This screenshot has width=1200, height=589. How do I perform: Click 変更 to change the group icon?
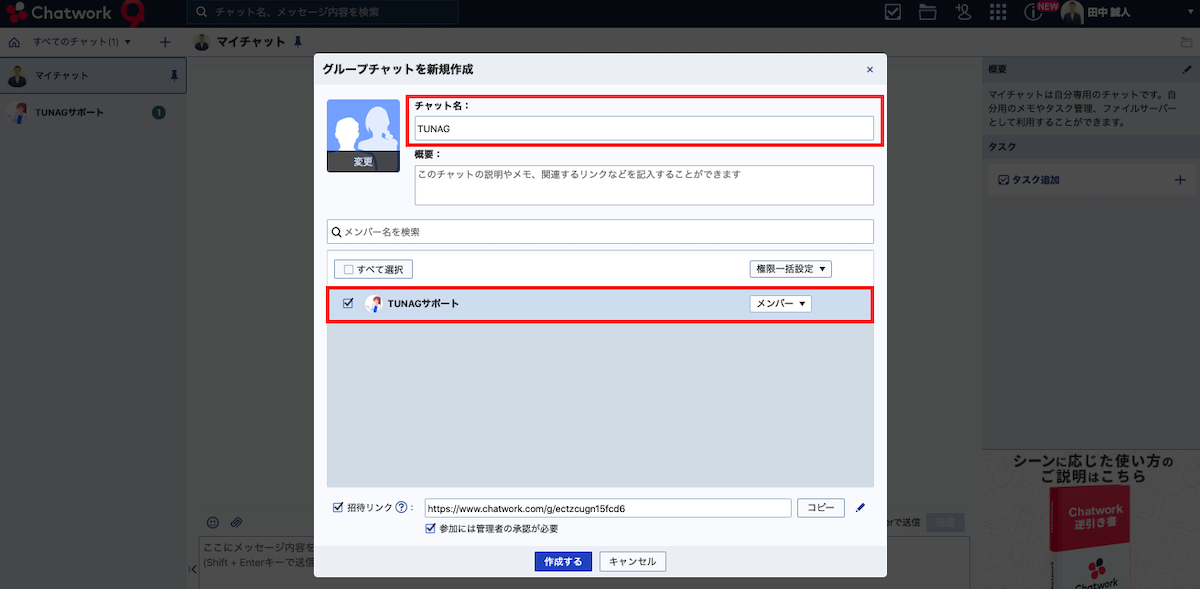click(x=363, y=161)
